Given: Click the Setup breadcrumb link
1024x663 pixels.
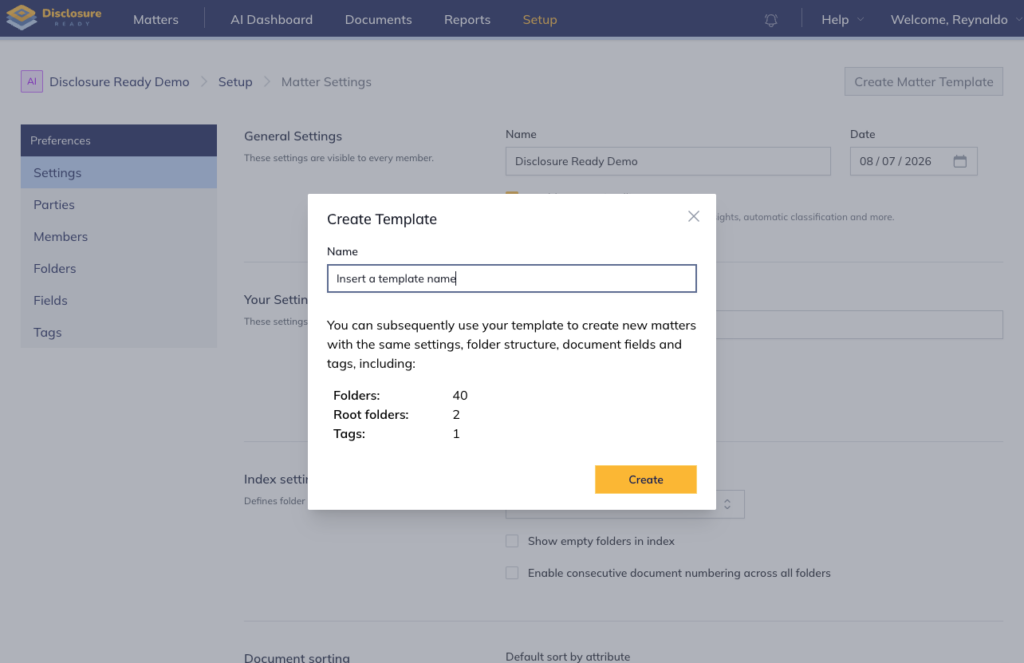Looking at the screenshot, I should (x=235, y=82).
